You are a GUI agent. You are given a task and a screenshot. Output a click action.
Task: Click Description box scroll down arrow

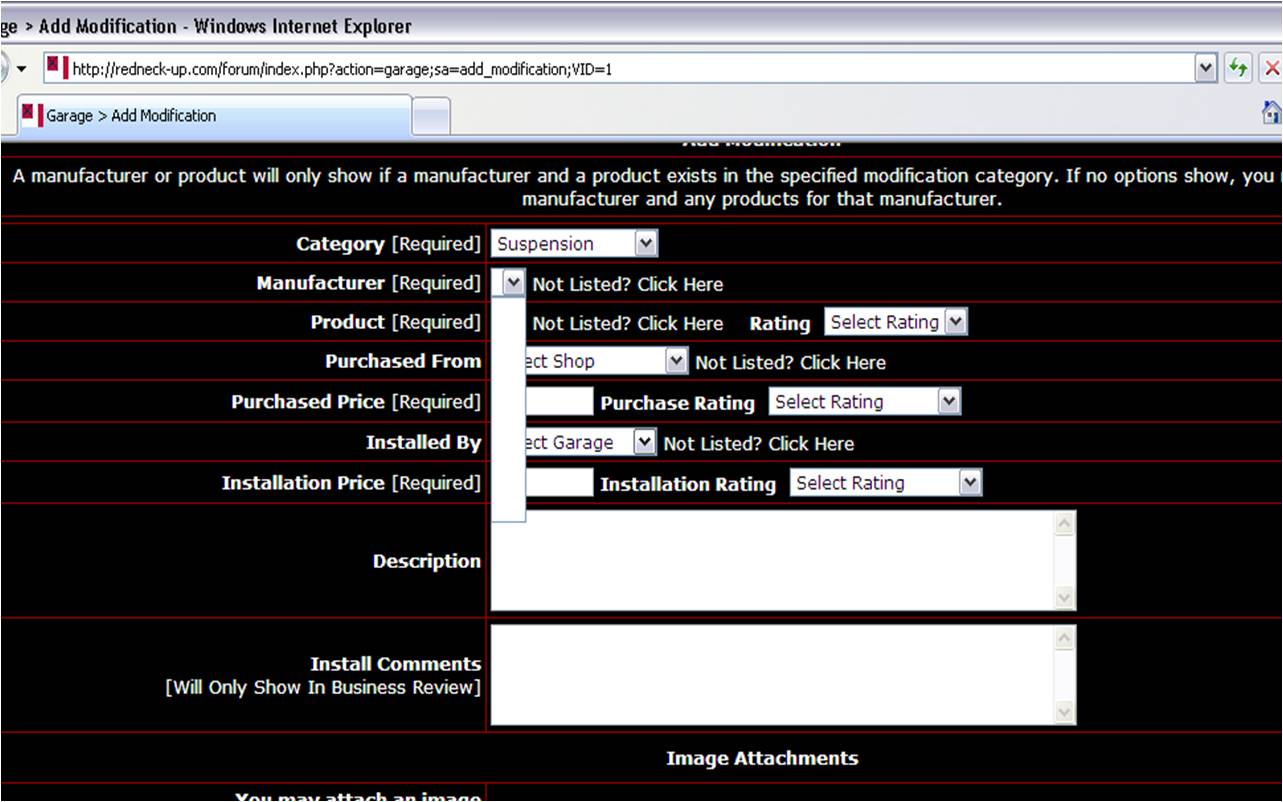pos(1065,598)
